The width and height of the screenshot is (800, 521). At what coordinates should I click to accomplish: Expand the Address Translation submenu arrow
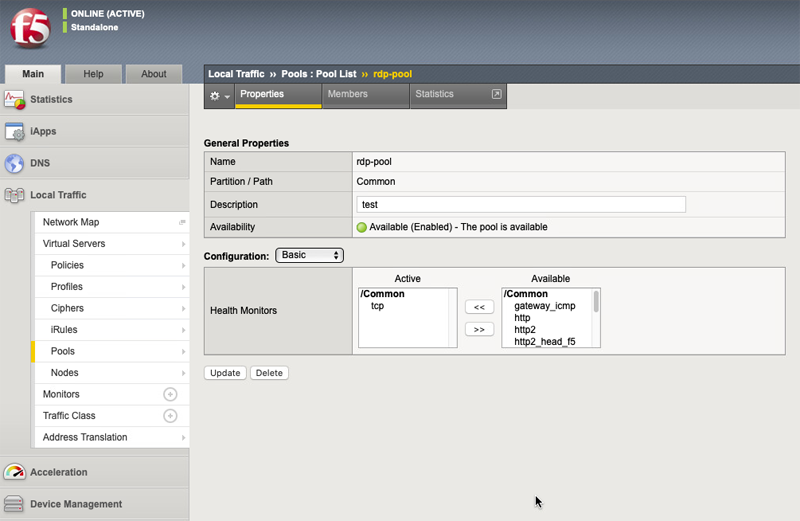click(183, 437)
